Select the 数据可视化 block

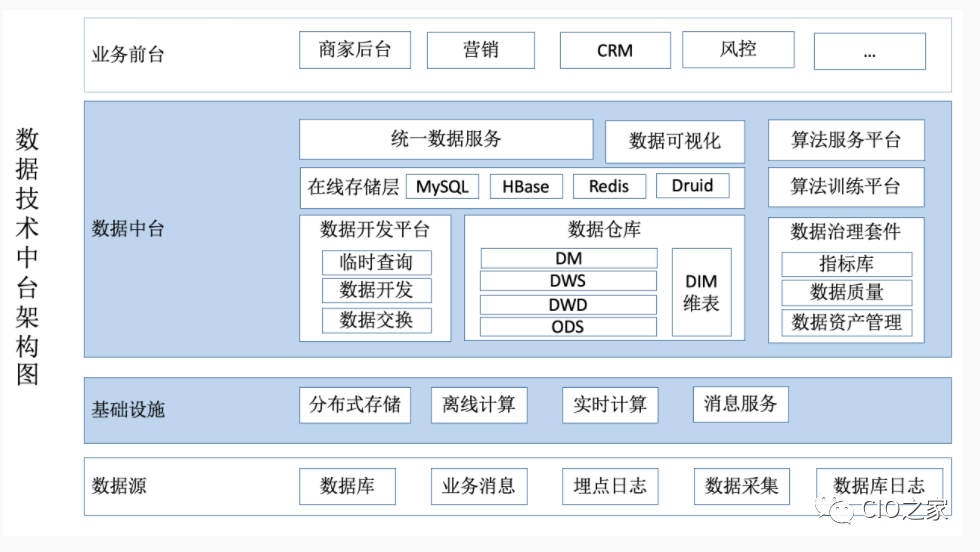click(674, 141)
